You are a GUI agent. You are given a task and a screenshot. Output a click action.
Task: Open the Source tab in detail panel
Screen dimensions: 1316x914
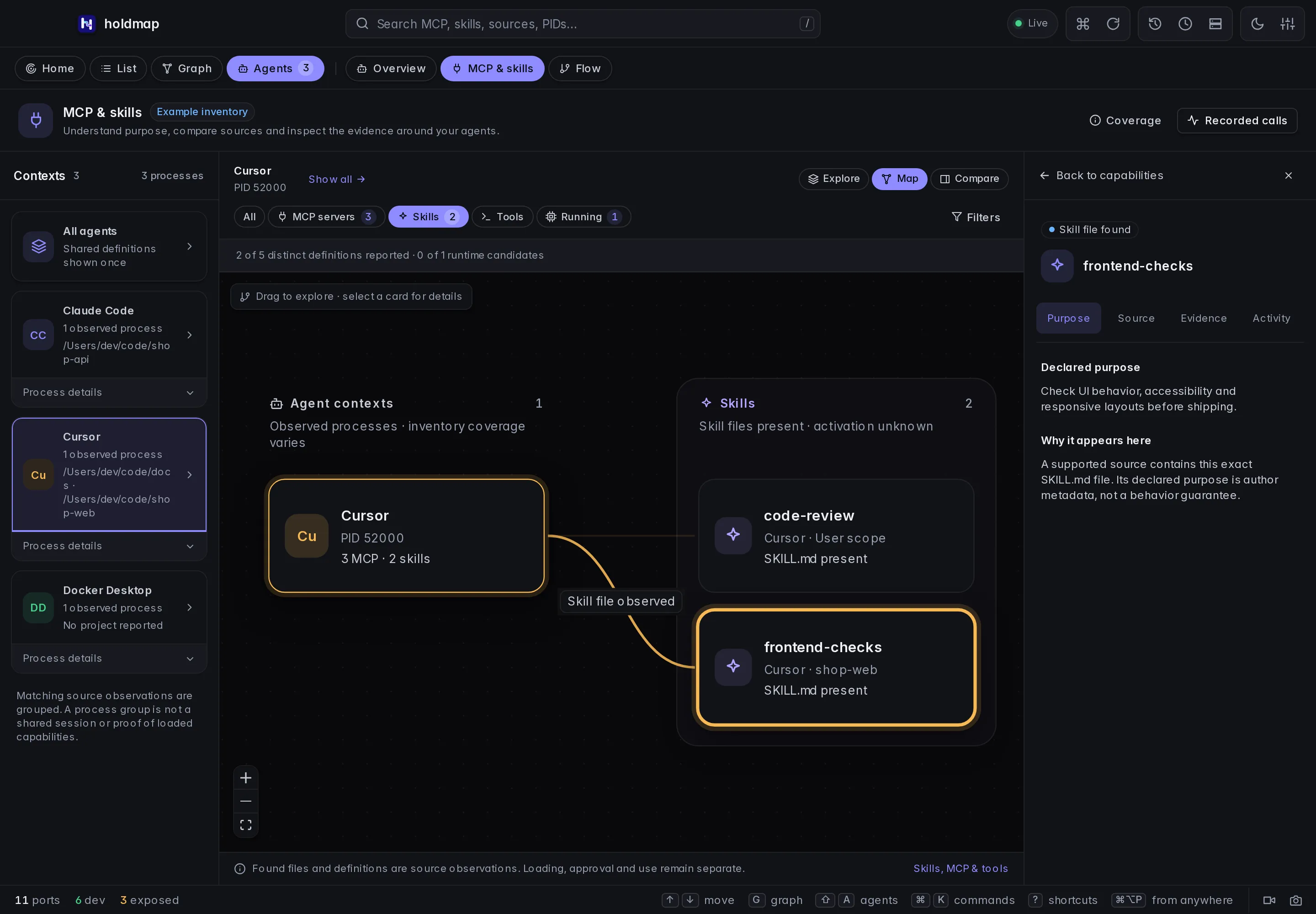[1136, 318]
